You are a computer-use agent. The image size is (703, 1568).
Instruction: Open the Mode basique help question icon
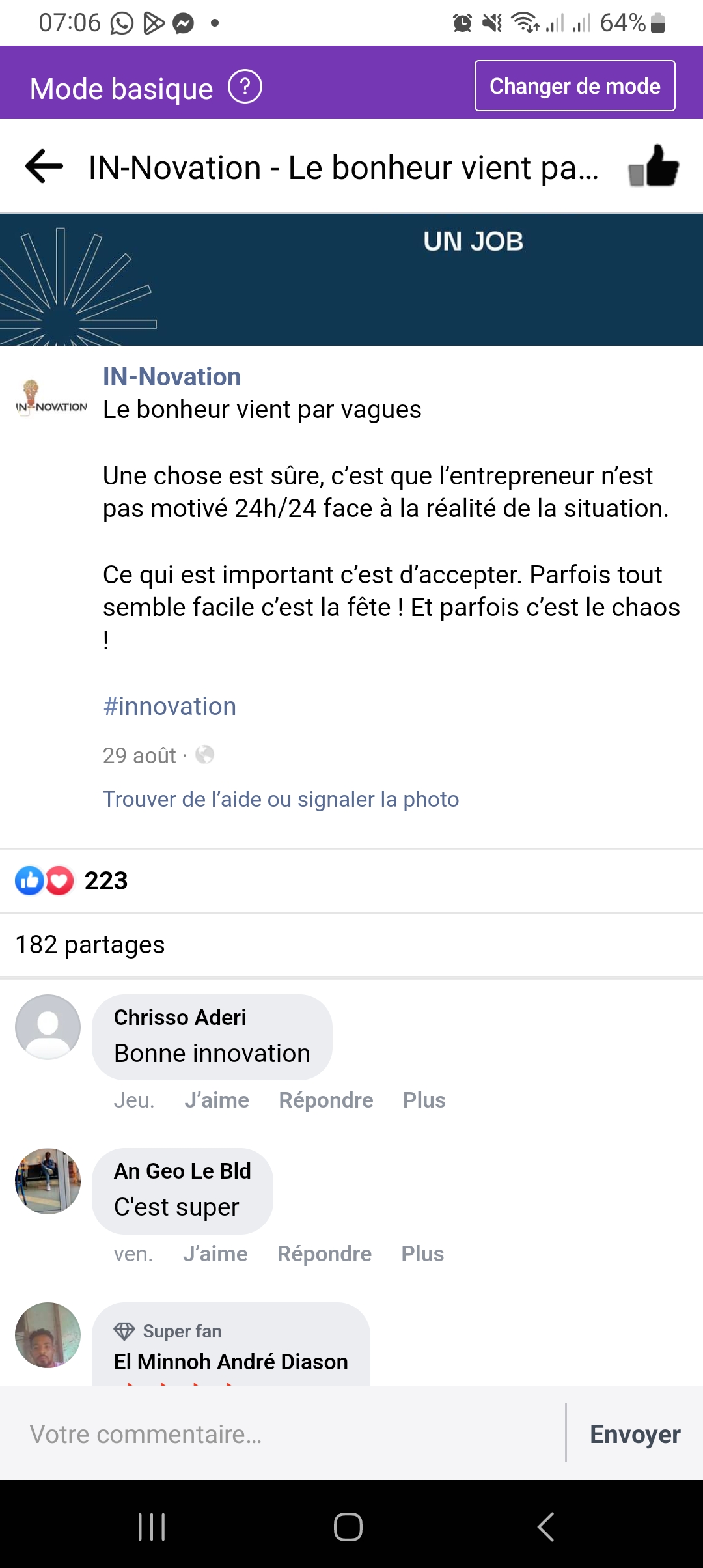245,87
